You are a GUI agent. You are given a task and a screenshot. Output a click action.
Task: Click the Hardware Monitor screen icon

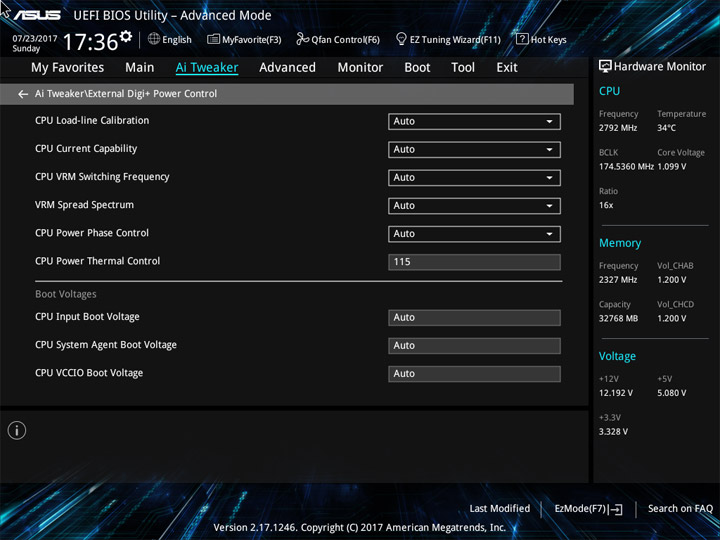coord(605,67)
